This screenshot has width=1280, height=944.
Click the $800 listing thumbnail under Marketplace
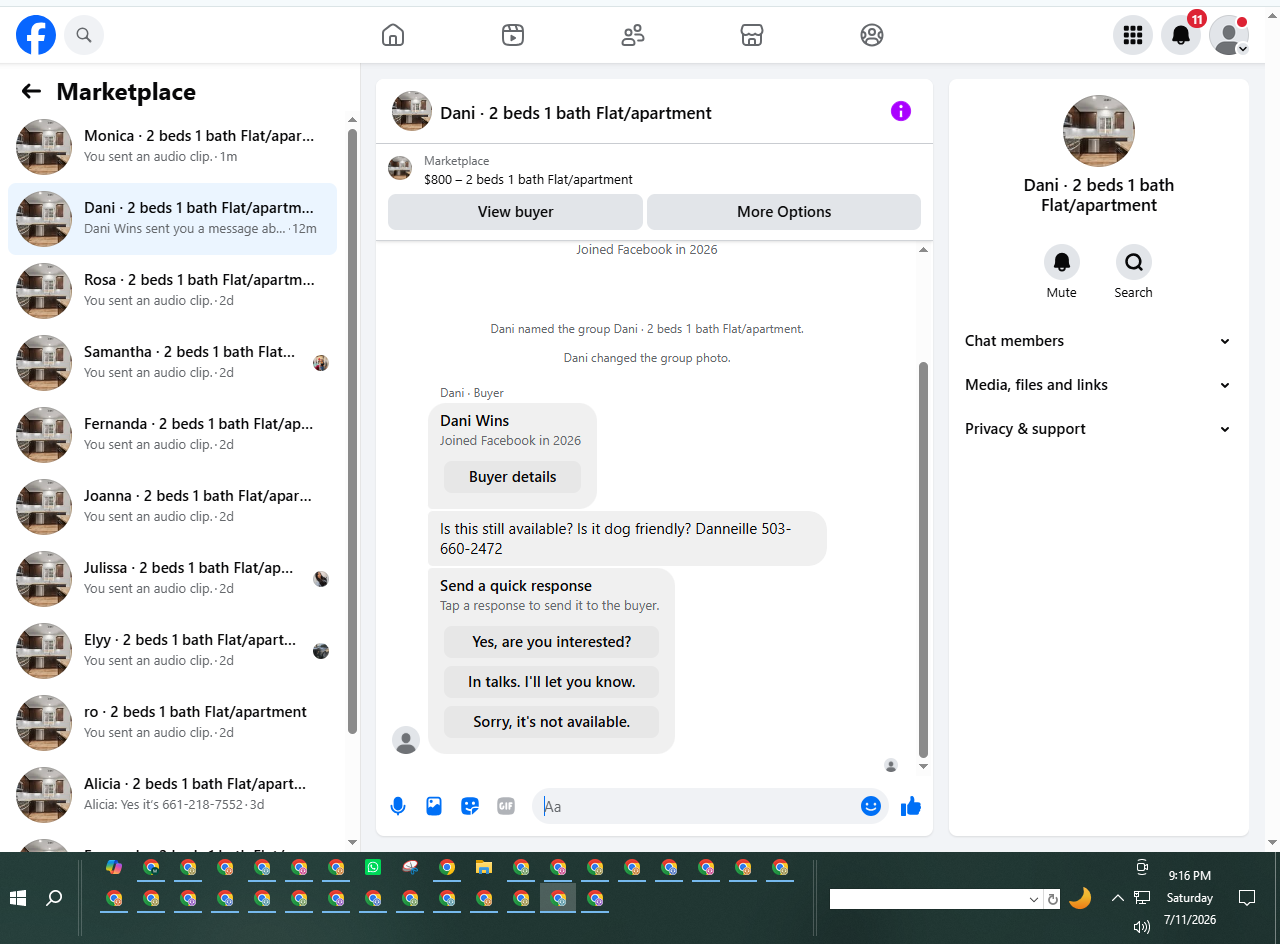(x=400, y=168)
